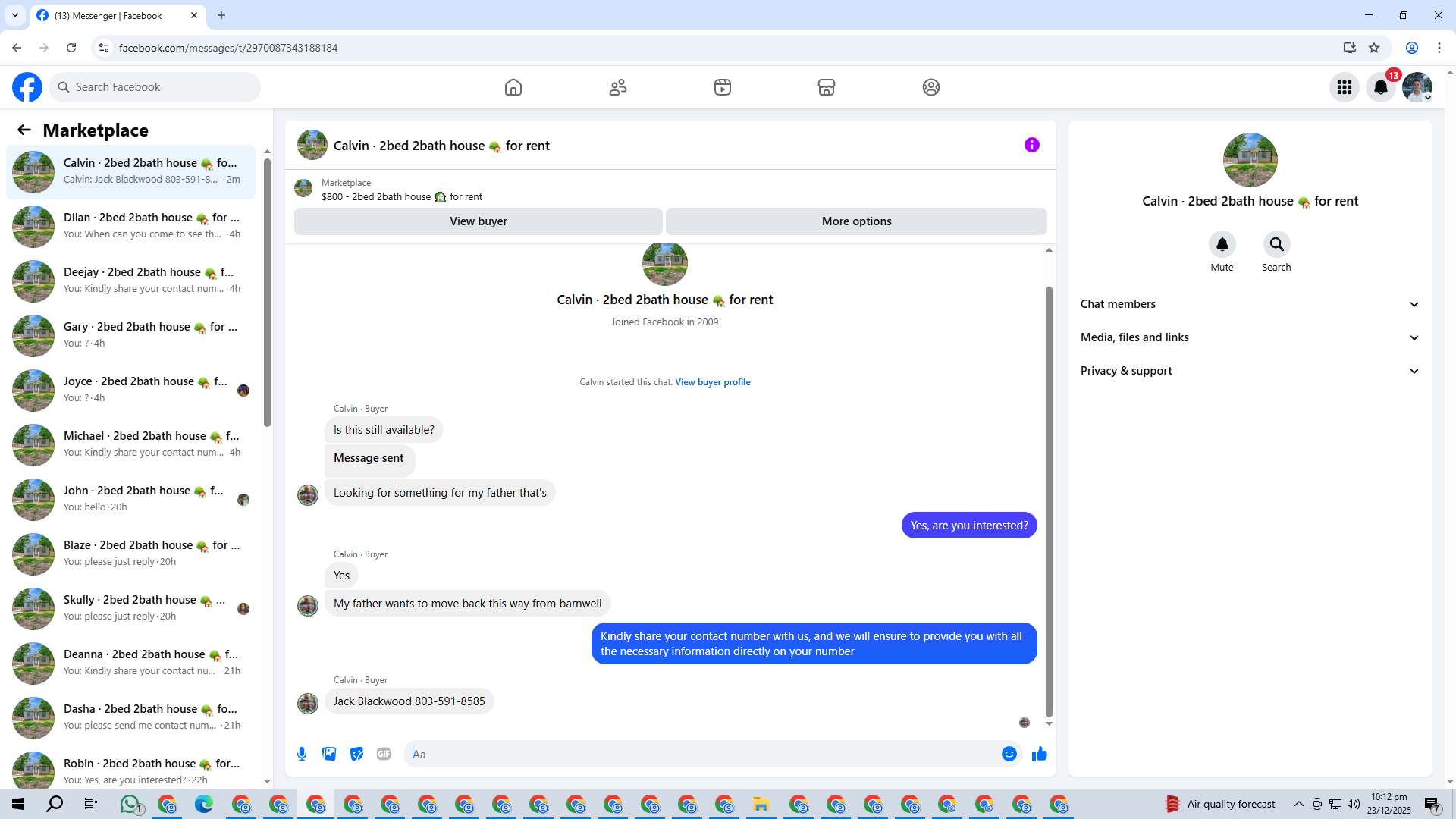The image size is (1456, 819).
Task: Send a voice clip with microphone icon
Action: click(x=302, y=754)
